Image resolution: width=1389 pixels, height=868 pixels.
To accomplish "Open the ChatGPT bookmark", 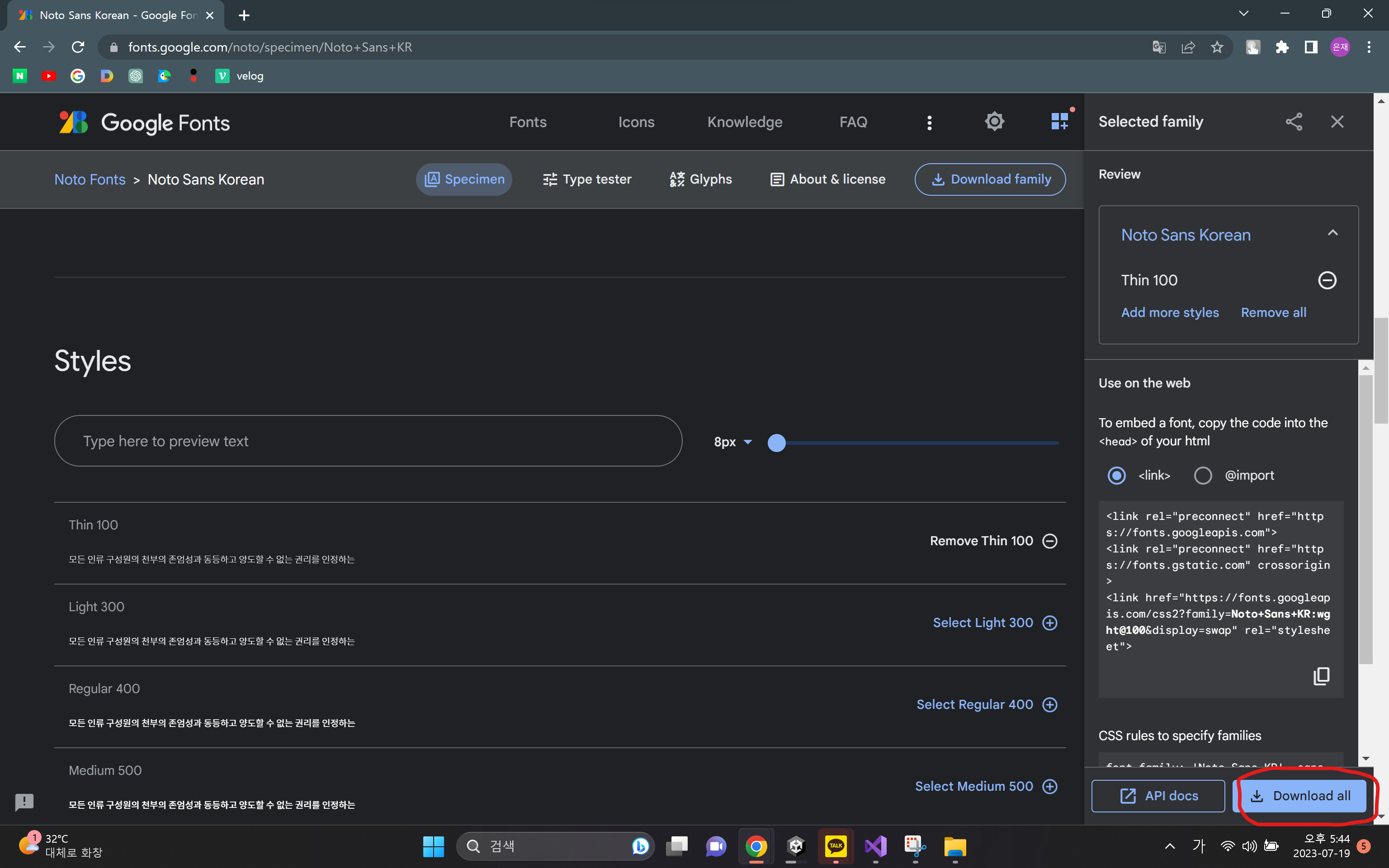I will click(136, 76).
